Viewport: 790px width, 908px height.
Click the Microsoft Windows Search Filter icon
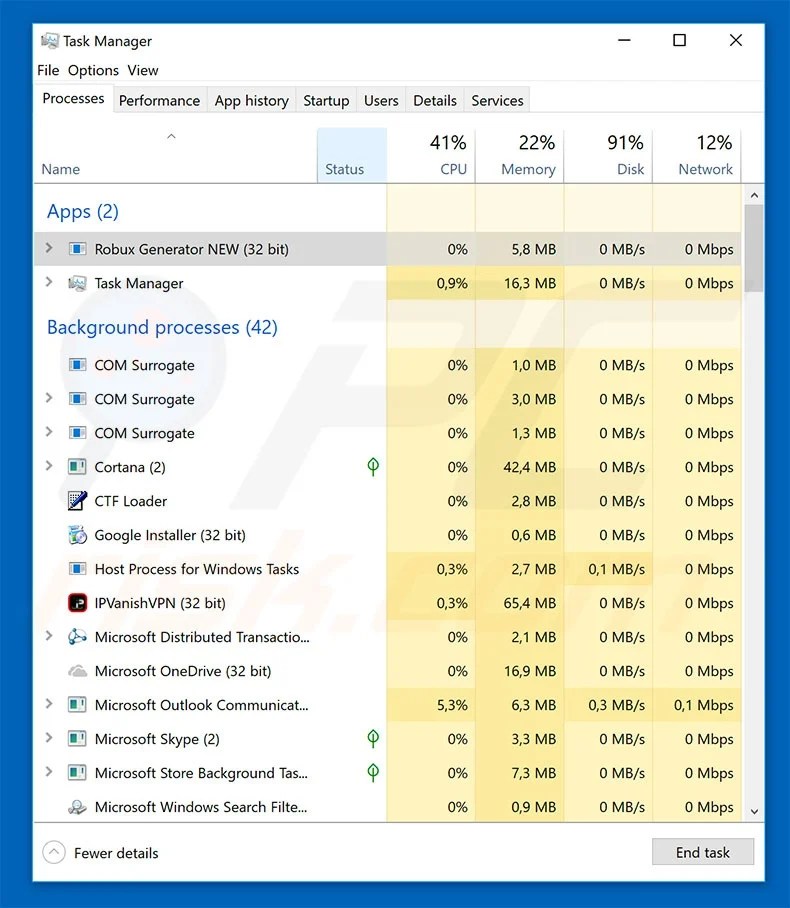tap(77, 807)
